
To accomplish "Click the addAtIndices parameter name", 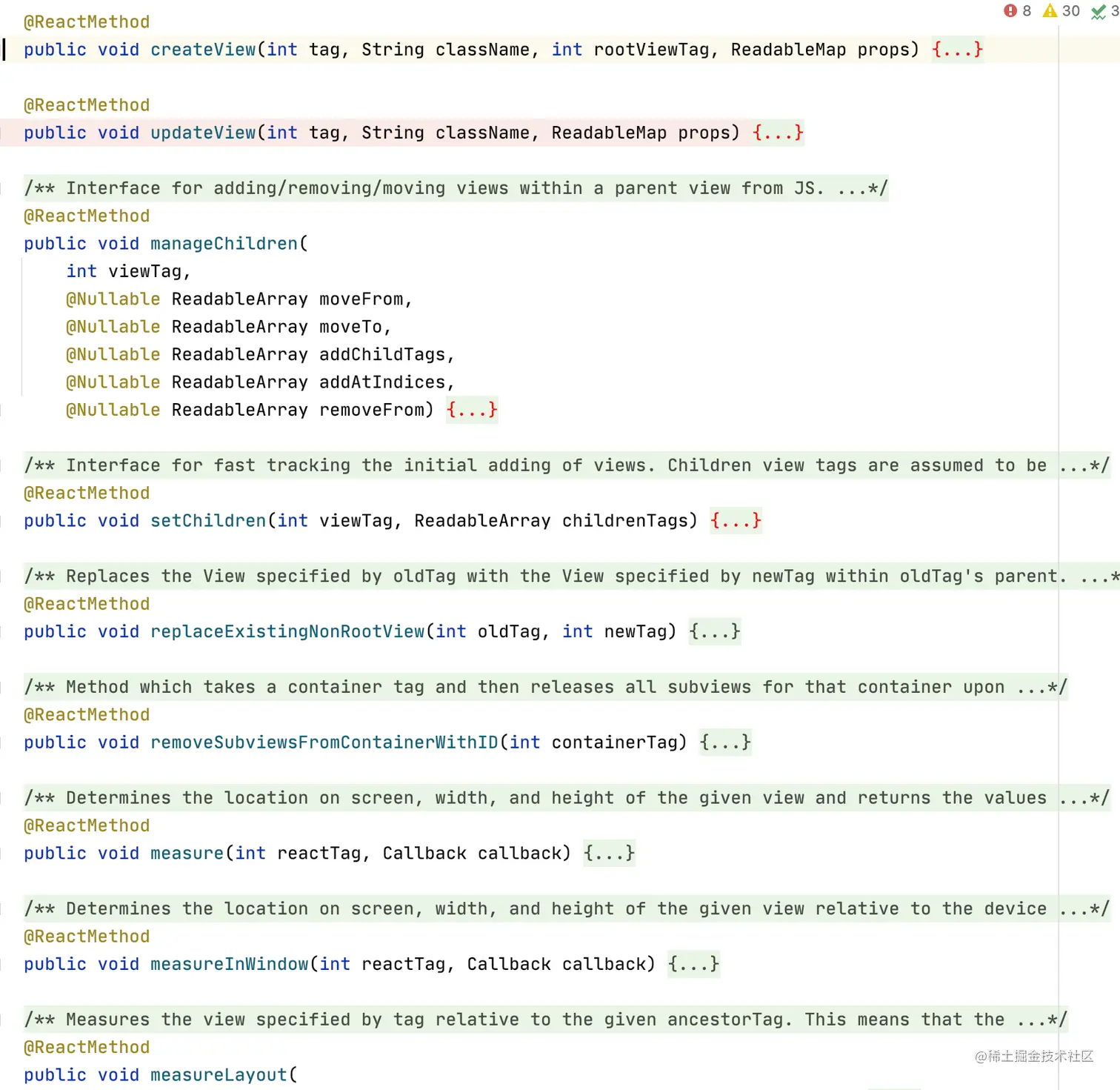I will pyautogui.click(x=382, y=382).
